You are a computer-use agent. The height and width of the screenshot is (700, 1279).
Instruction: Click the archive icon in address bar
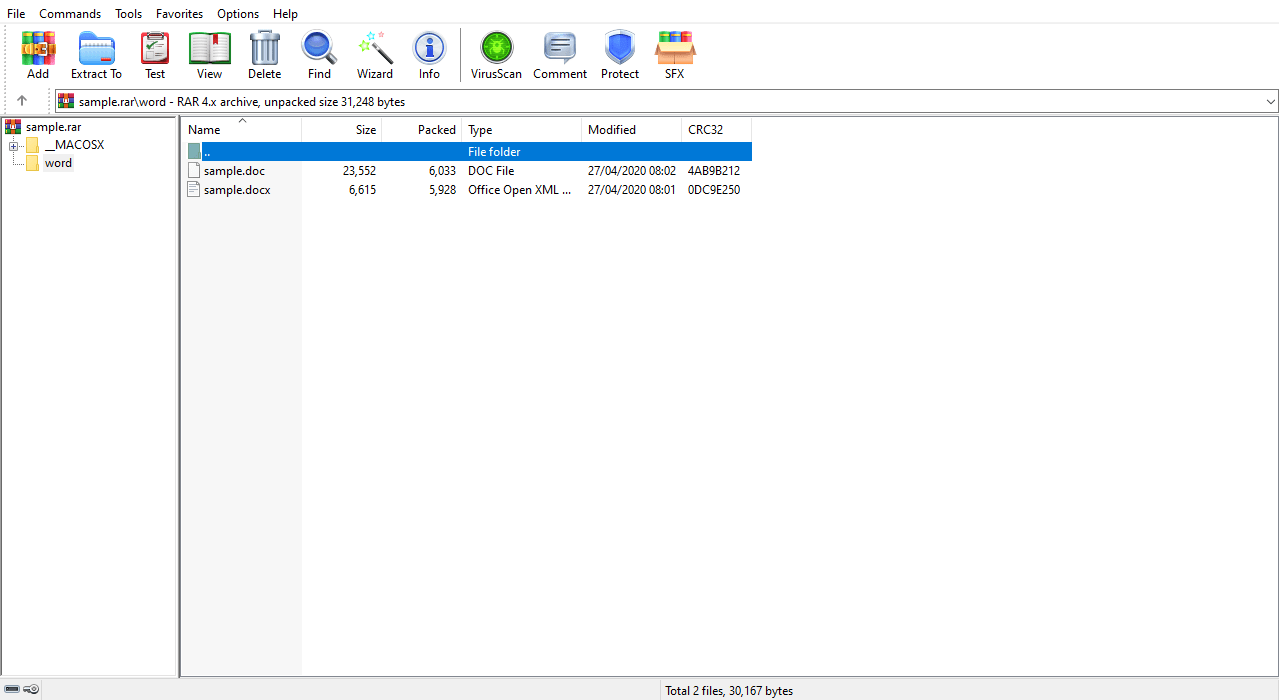66,101
